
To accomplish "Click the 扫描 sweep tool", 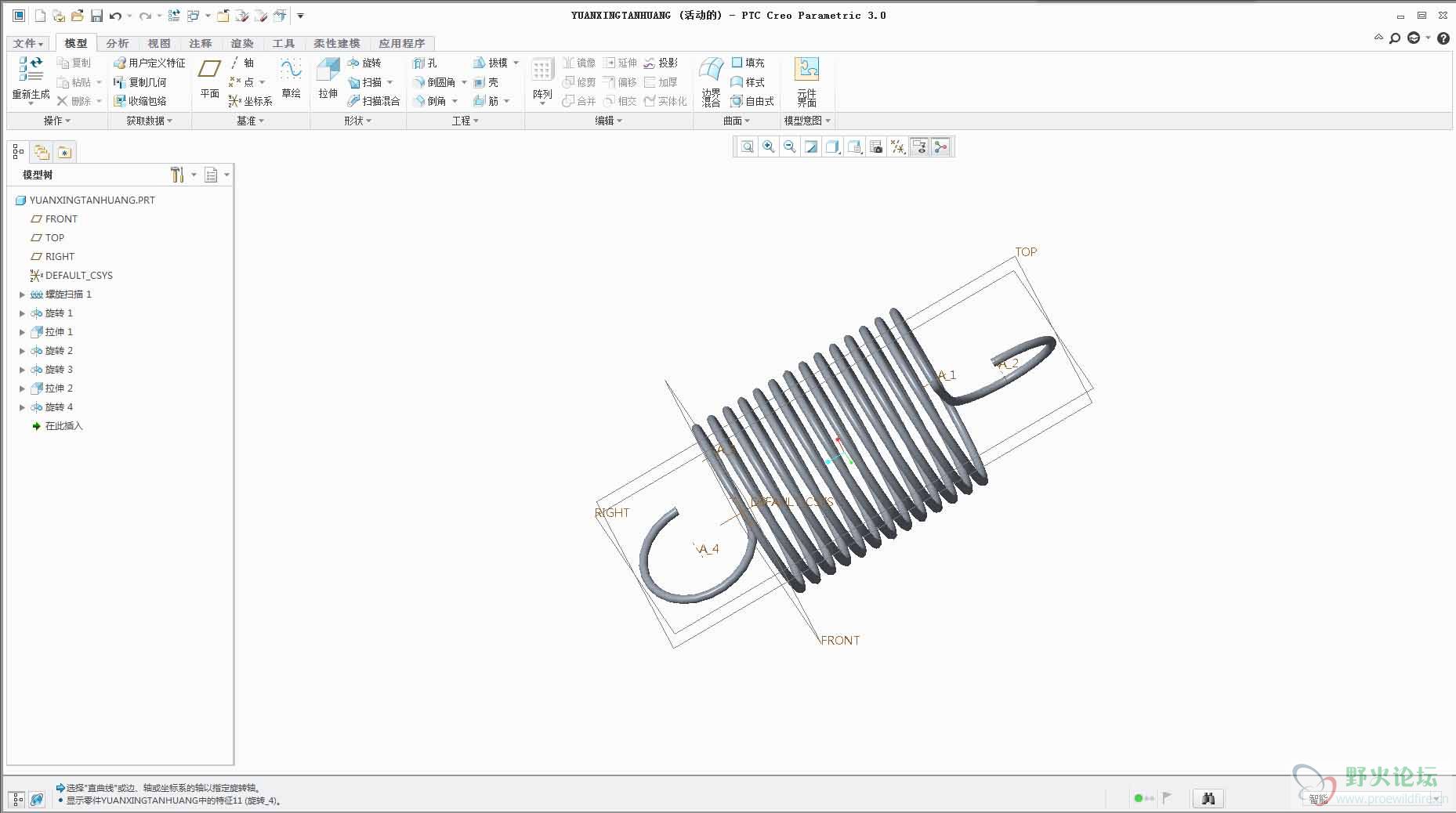I will click(x=365, y=82).
